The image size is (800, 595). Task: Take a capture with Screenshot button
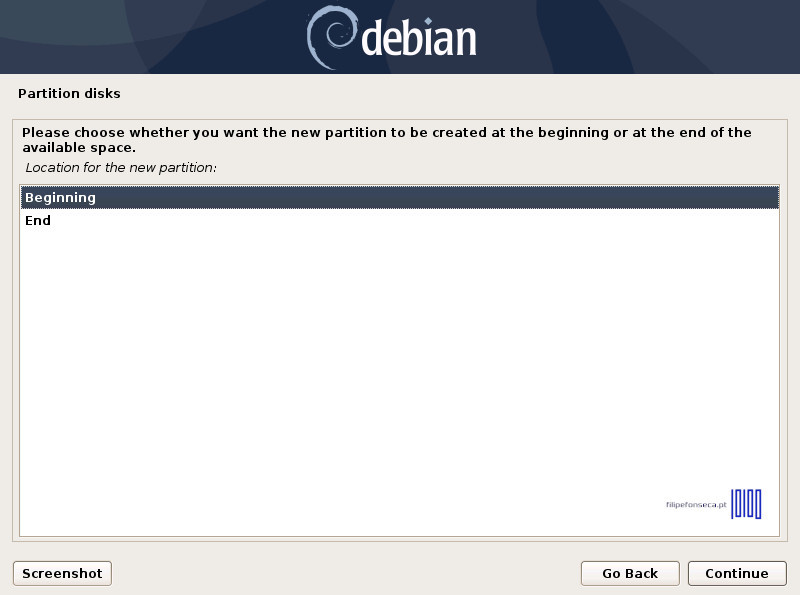pyautogui.click(x=62, y=574)
